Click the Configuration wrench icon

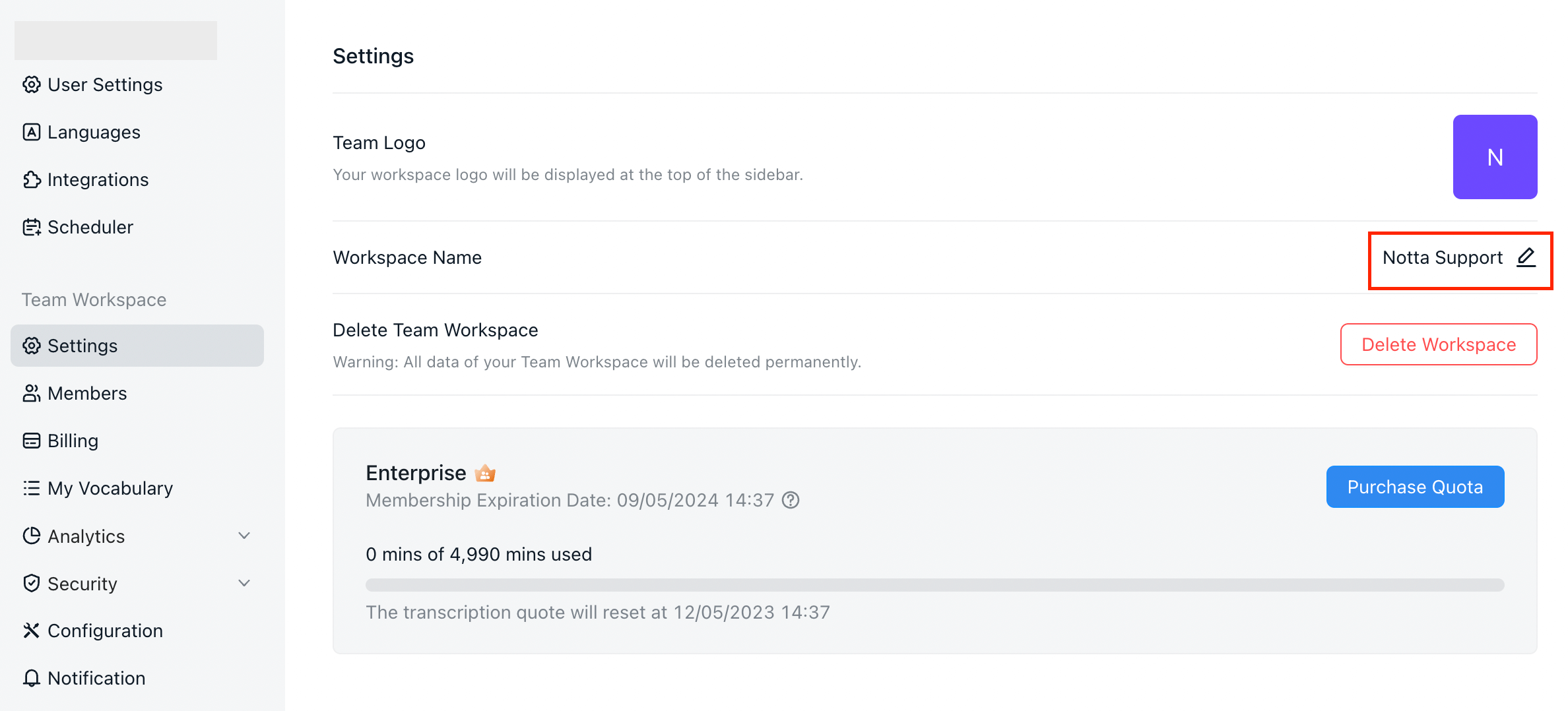pos(31,631)
